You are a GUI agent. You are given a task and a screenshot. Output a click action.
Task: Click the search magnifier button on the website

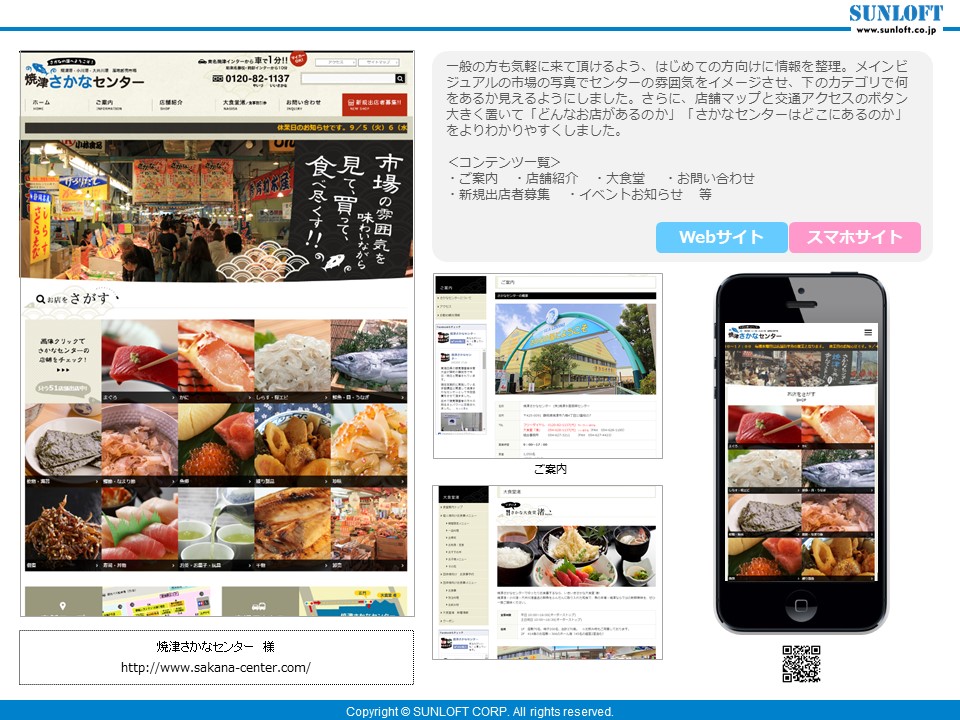tap(400, 78)
